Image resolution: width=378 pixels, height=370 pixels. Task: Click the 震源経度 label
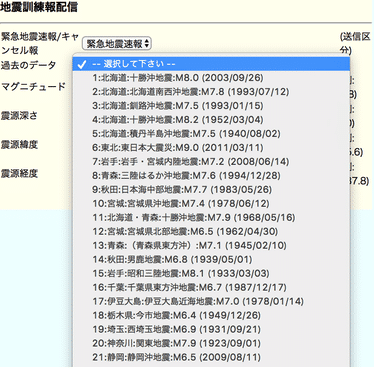[x=19, y=174]
